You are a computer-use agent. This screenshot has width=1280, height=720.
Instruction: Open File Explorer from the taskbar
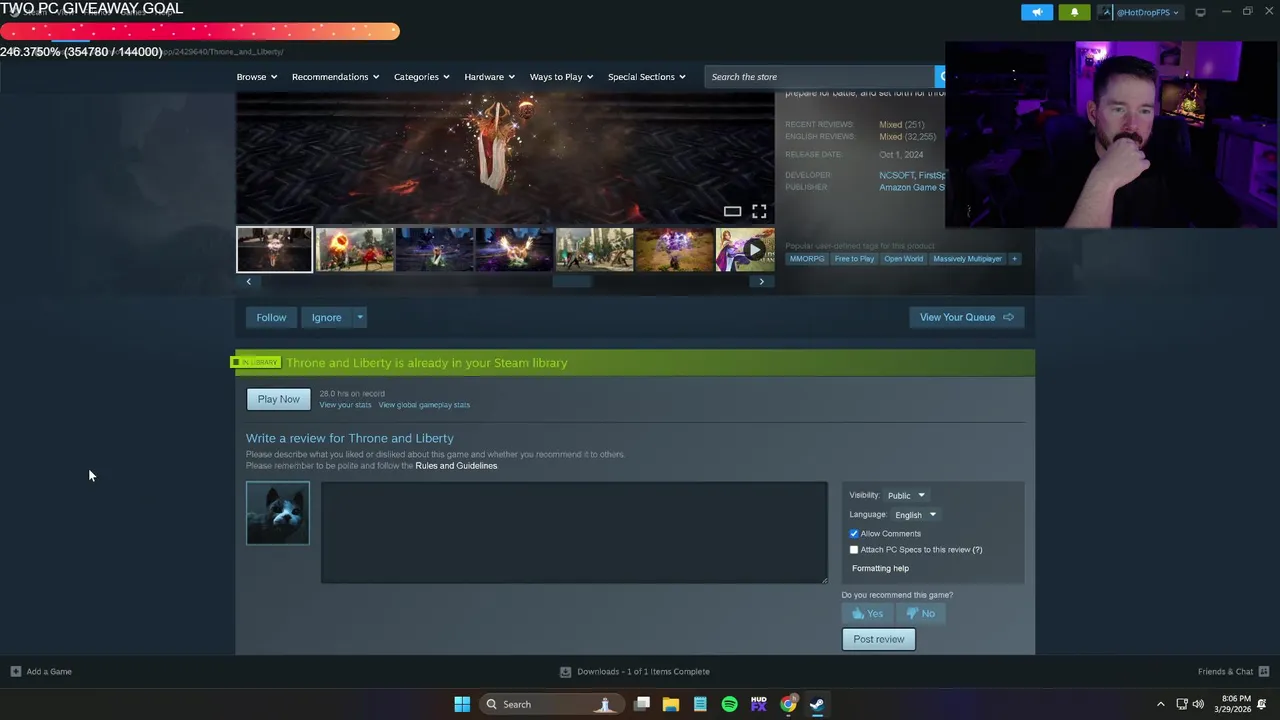(670, 704)
